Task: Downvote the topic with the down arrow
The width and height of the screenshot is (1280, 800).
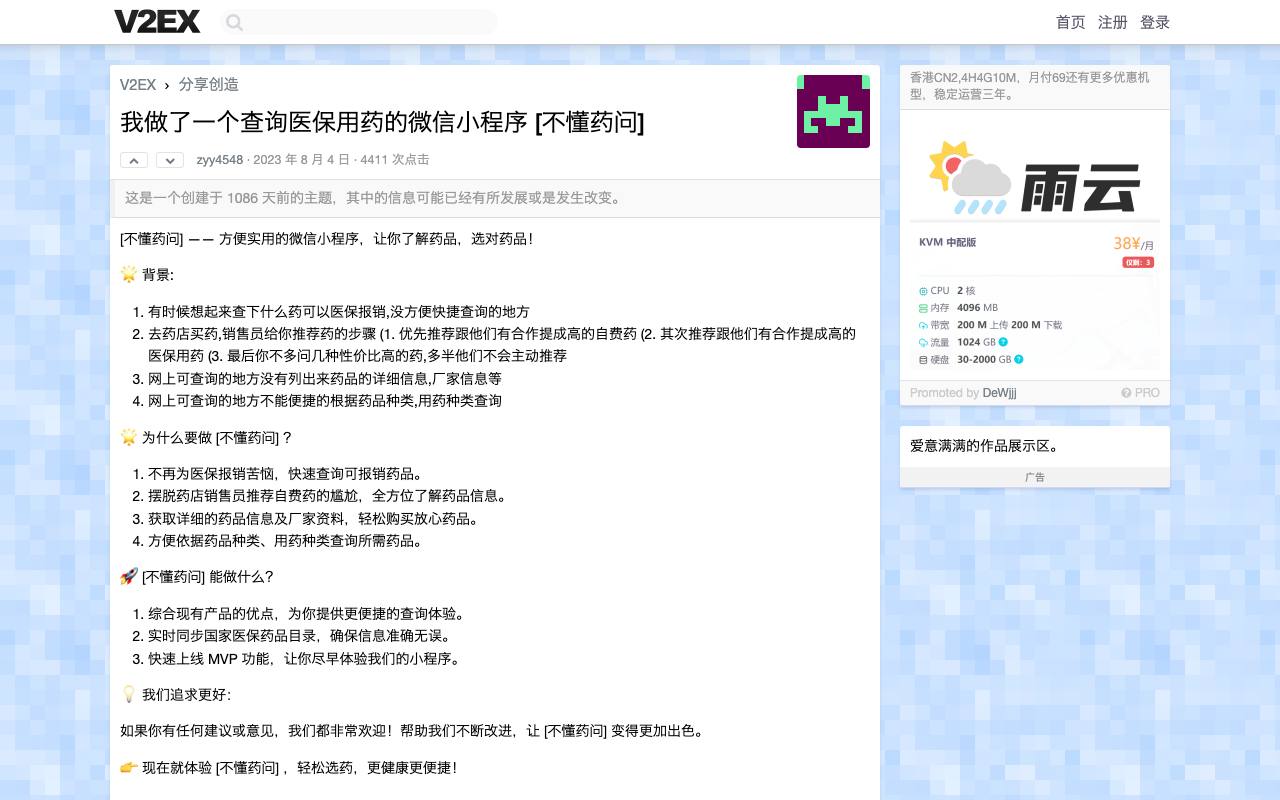Action: (x=170, y=160)
